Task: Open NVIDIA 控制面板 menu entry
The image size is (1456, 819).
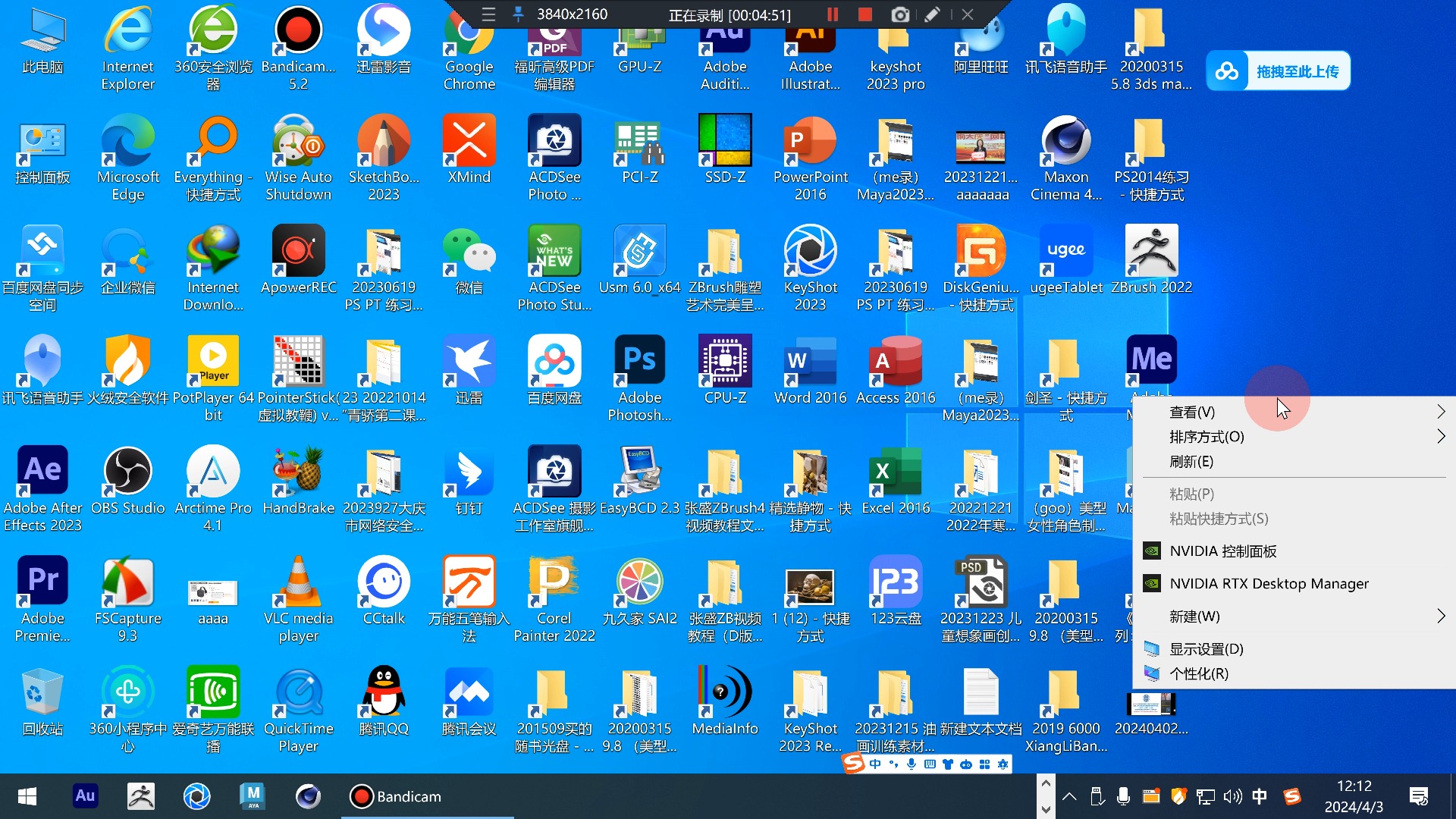Action: (x=1222, y=551)
